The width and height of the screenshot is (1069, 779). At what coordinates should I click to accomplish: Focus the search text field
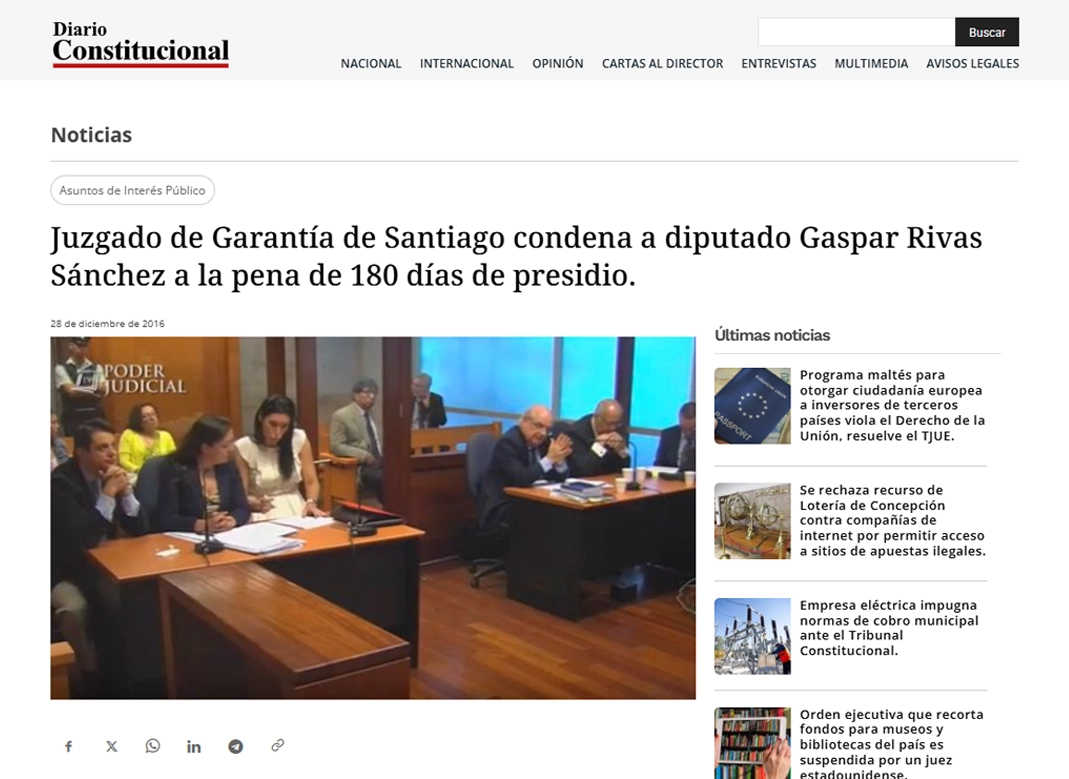coord(856,32)
